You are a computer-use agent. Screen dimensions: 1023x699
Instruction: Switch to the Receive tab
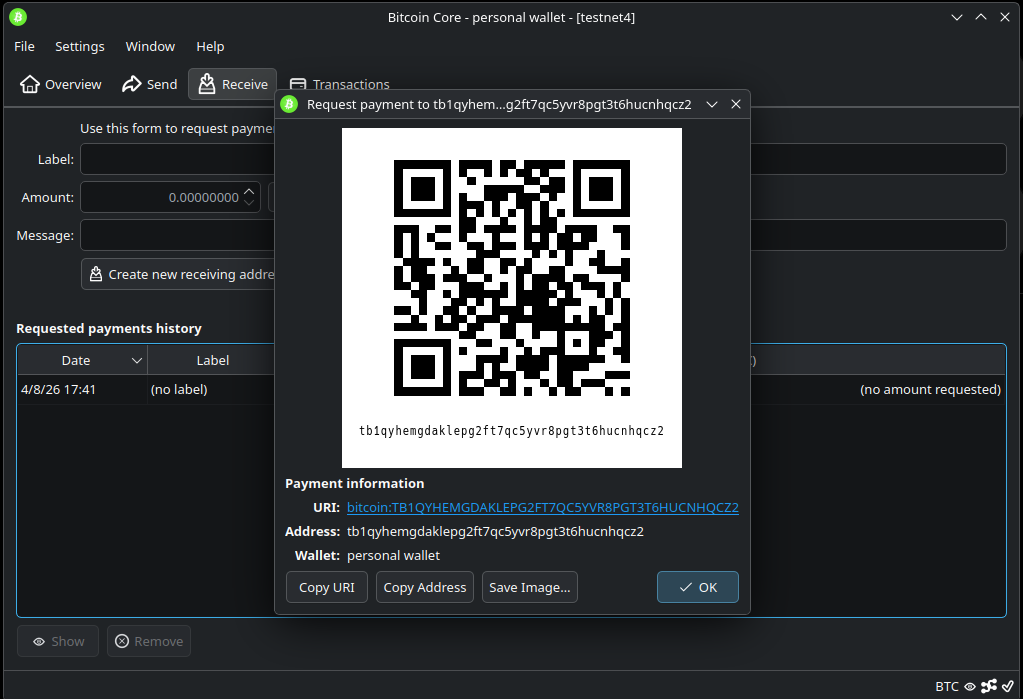point(232,84)
